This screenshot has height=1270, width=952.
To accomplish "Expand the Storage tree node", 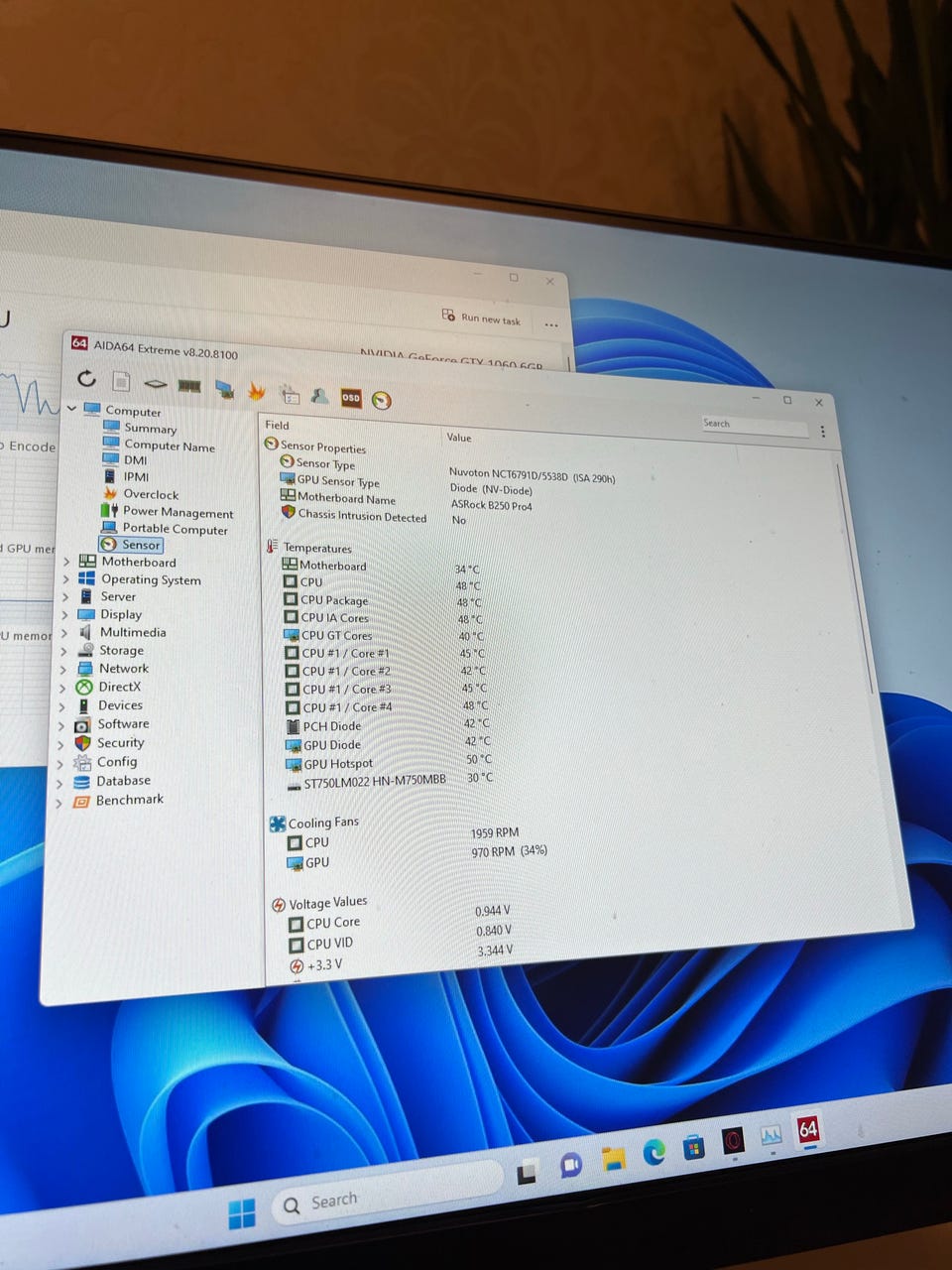I will 63,651.
